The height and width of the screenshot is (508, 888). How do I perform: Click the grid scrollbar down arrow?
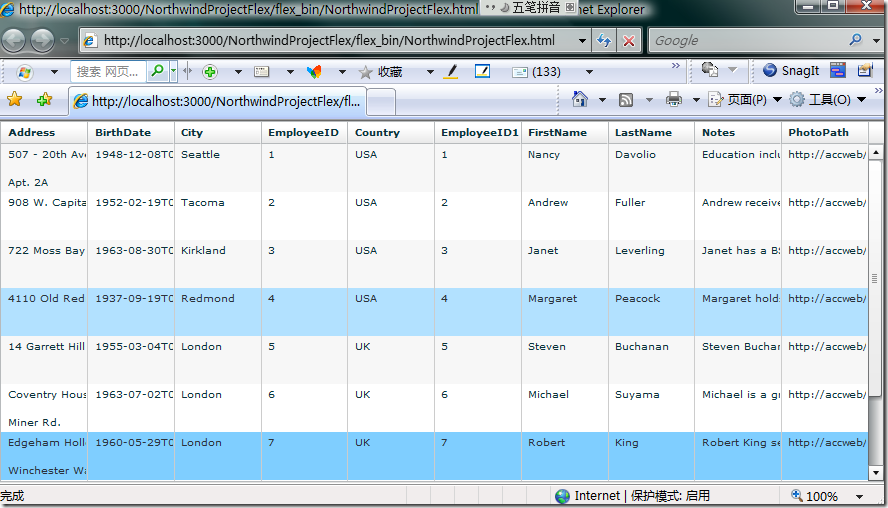coord(876,472)
